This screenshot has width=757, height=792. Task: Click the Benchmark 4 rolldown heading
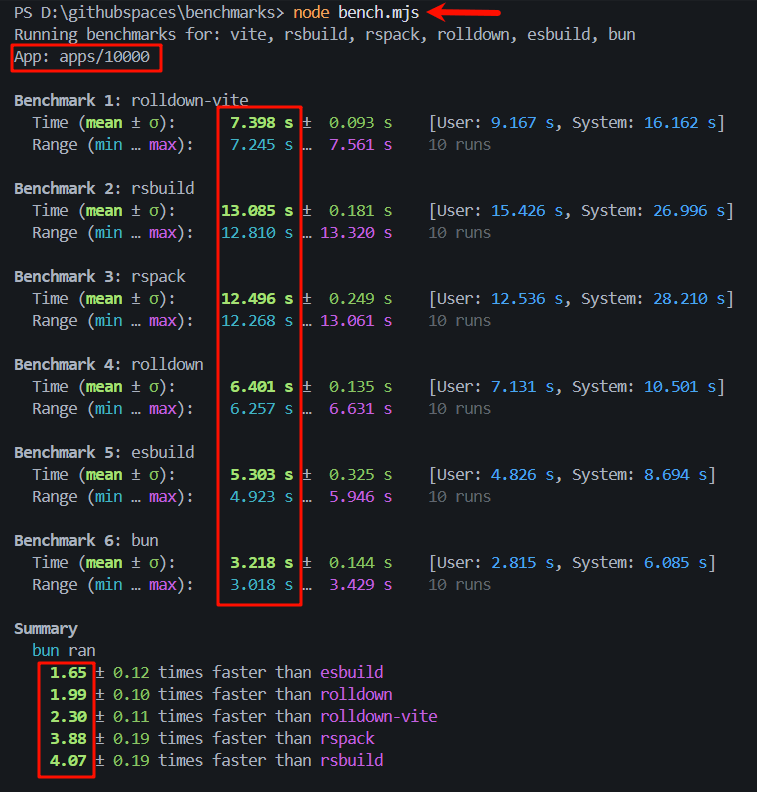[109, 365]
